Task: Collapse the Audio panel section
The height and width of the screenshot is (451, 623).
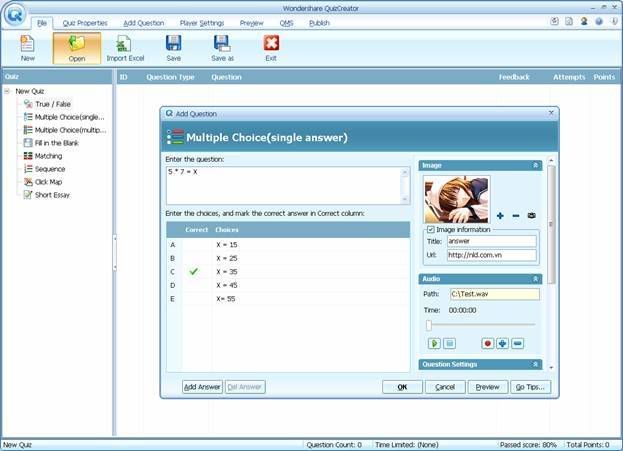Action: (535, 279)
